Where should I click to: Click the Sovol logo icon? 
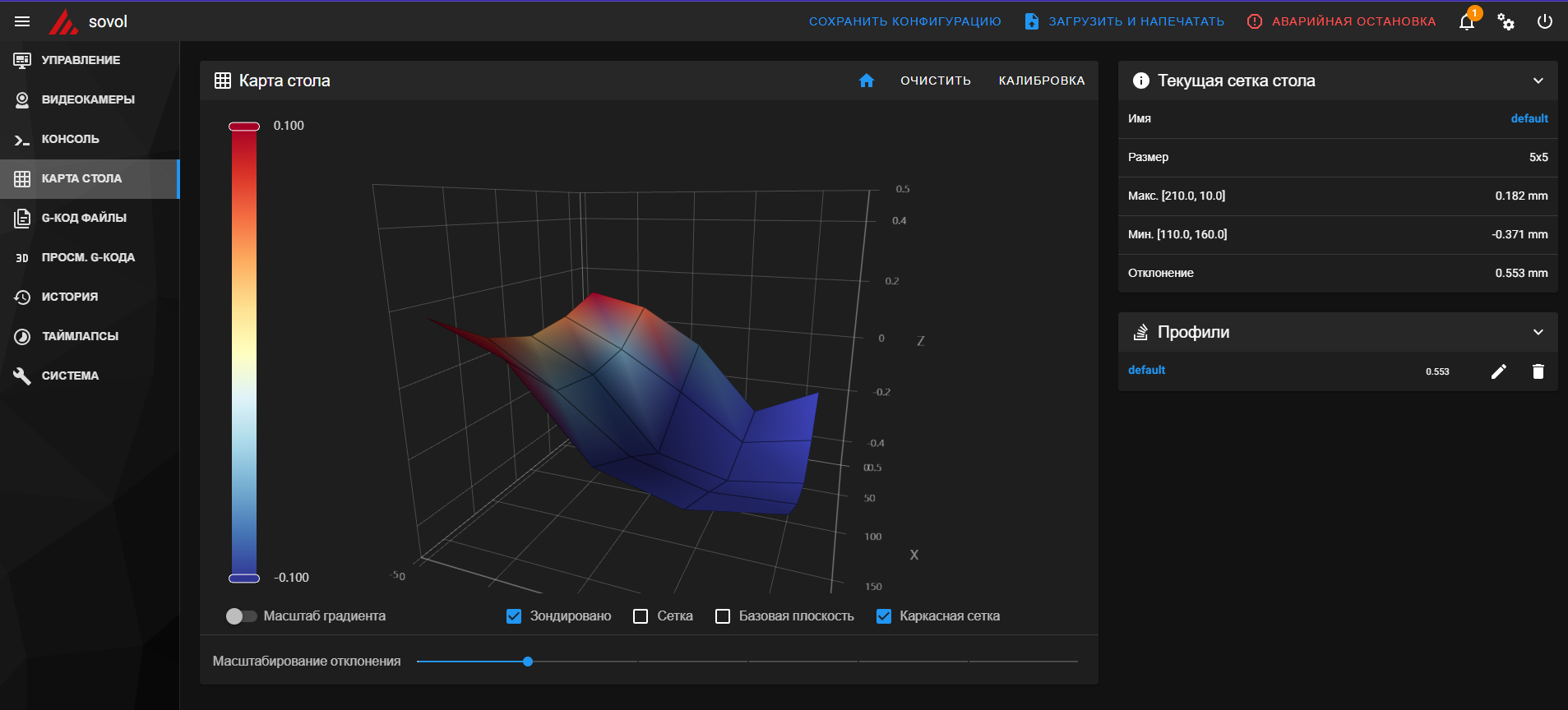pyautogui.click(x=62, y=22)
